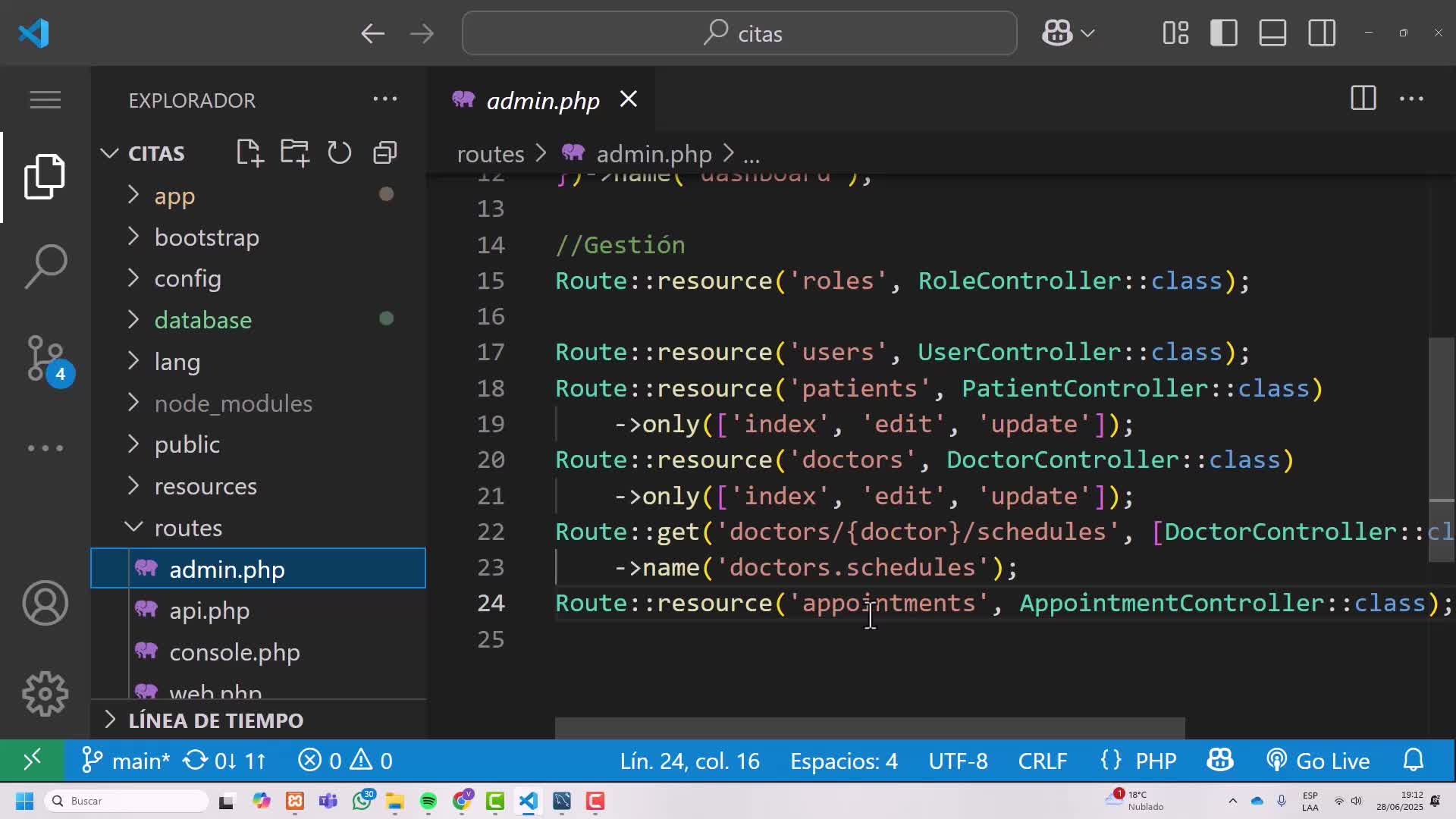Open the Accounts menu icon

(x=45, y=604)
